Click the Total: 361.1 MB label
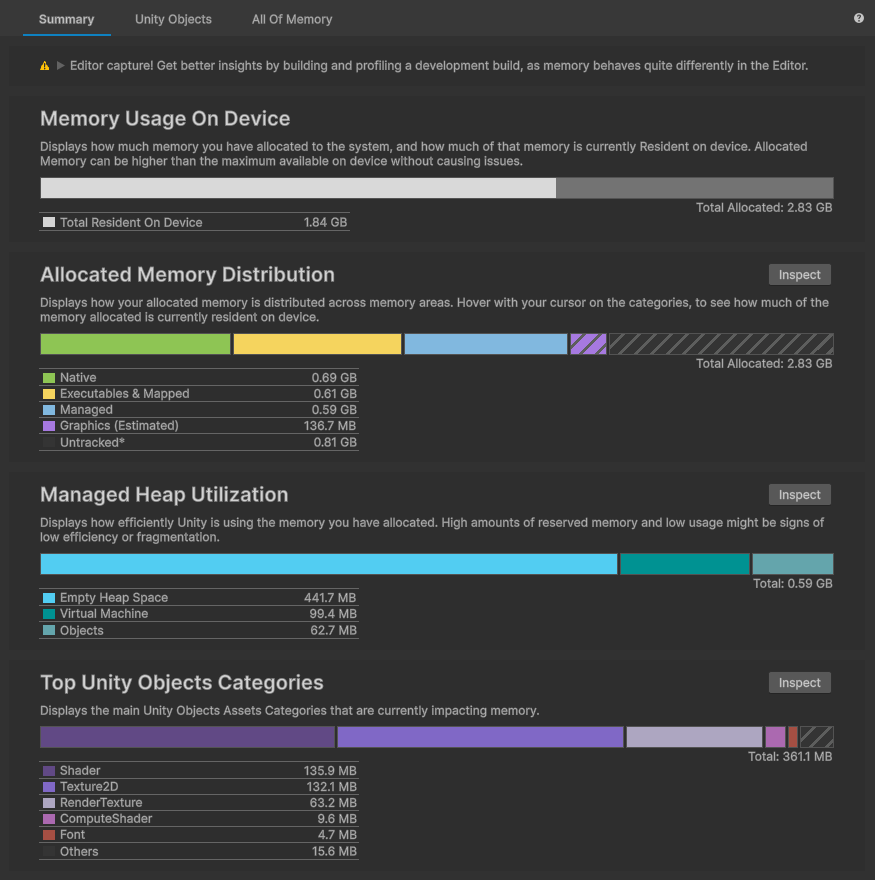 (790, 757)
